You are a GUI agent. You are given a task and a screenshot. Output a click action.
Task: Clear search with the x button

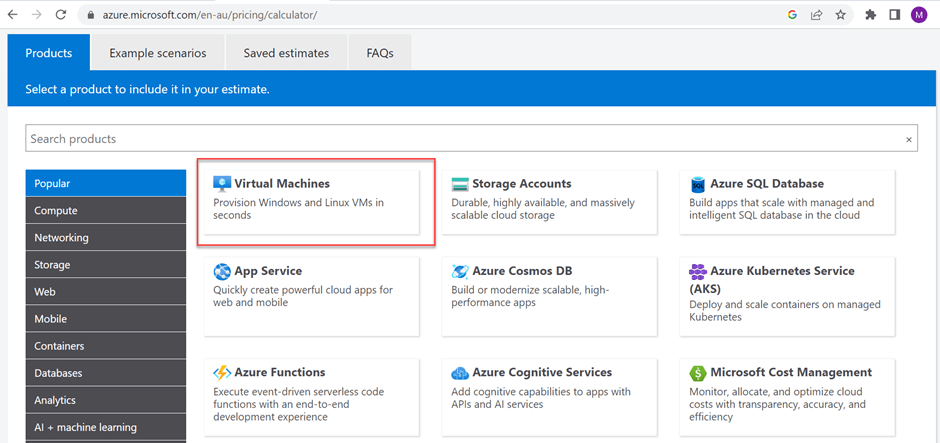point(909,140)
